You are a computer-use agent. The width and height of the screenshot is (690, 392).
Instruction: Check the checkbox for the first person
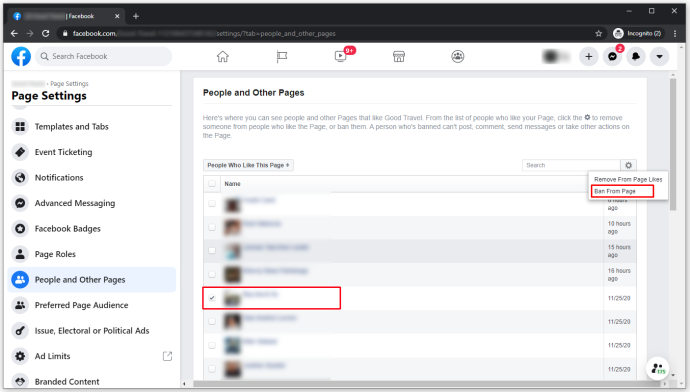point(212,203)
